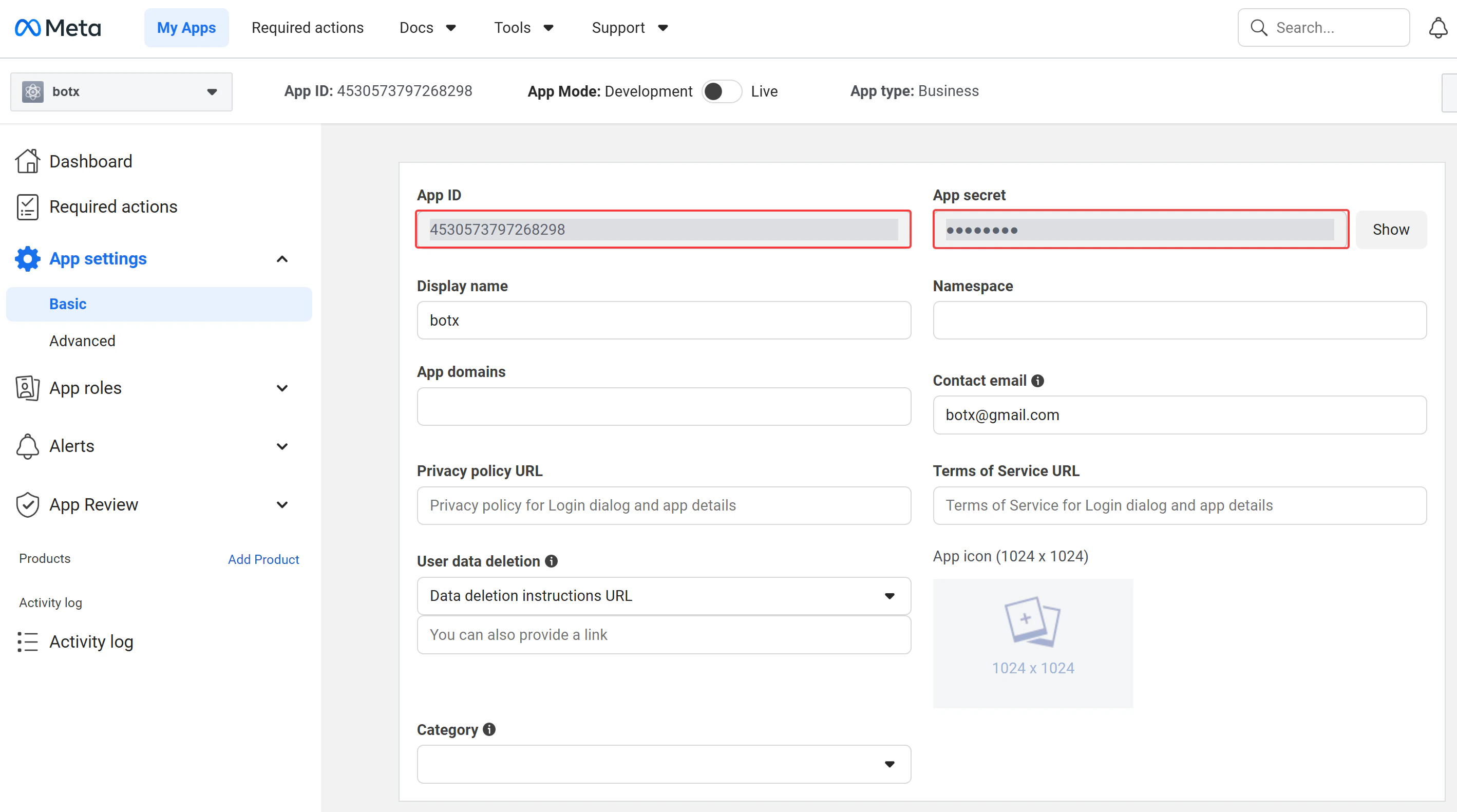Click the Privacy policy URL field
The width and height of the screenshot is (1457, 812).
[664, 505]
